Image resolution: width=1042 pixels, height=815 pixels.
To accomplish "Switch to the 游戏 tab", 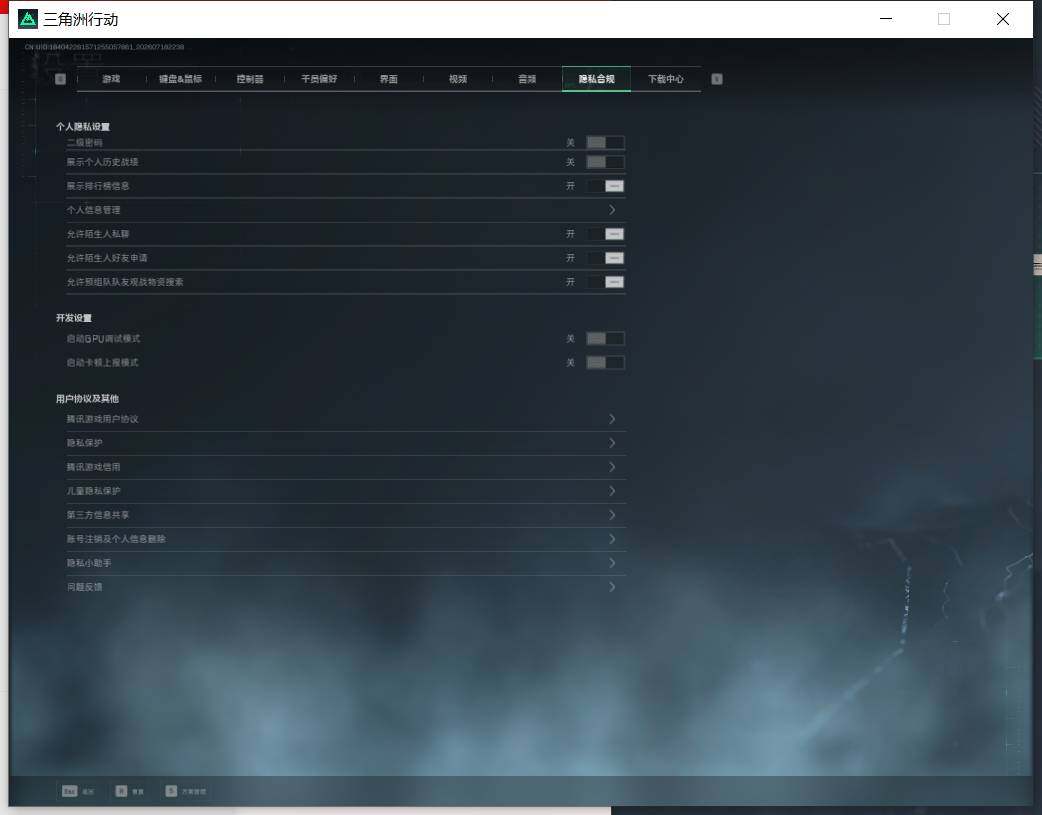I will click(111, 79).
